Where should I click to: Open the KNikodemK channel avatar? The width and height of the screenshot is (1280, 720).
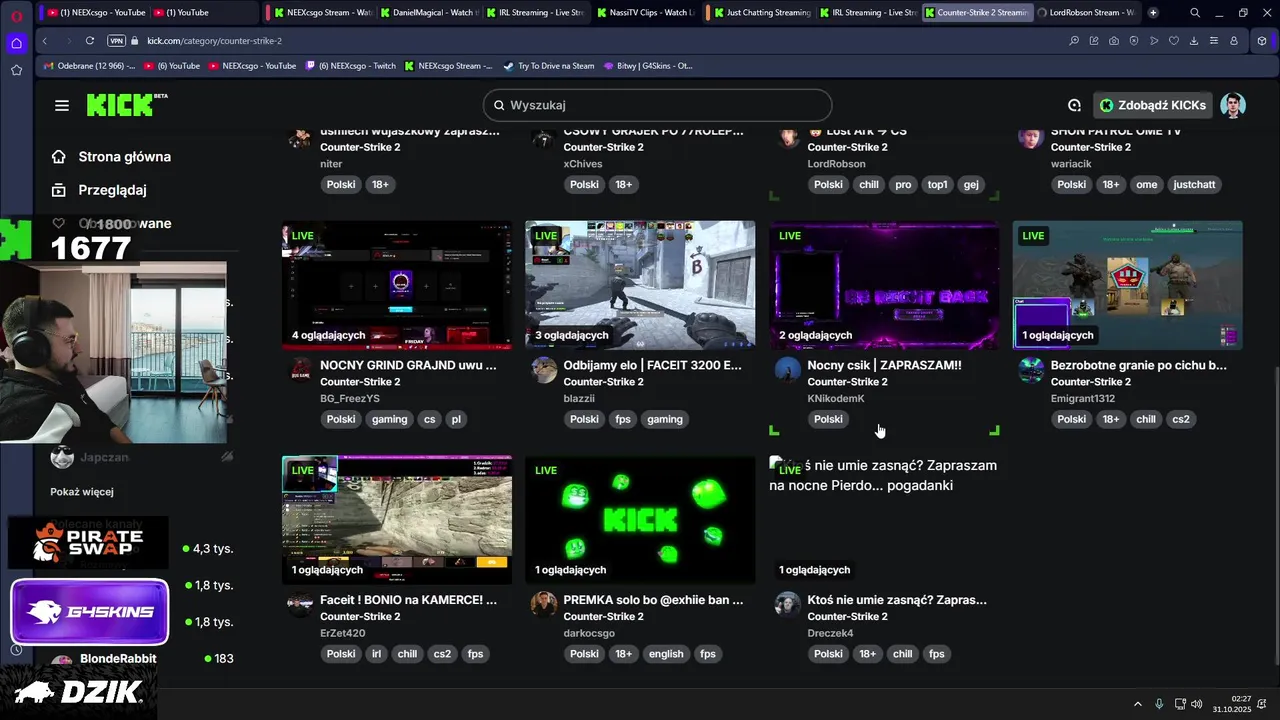788,370
